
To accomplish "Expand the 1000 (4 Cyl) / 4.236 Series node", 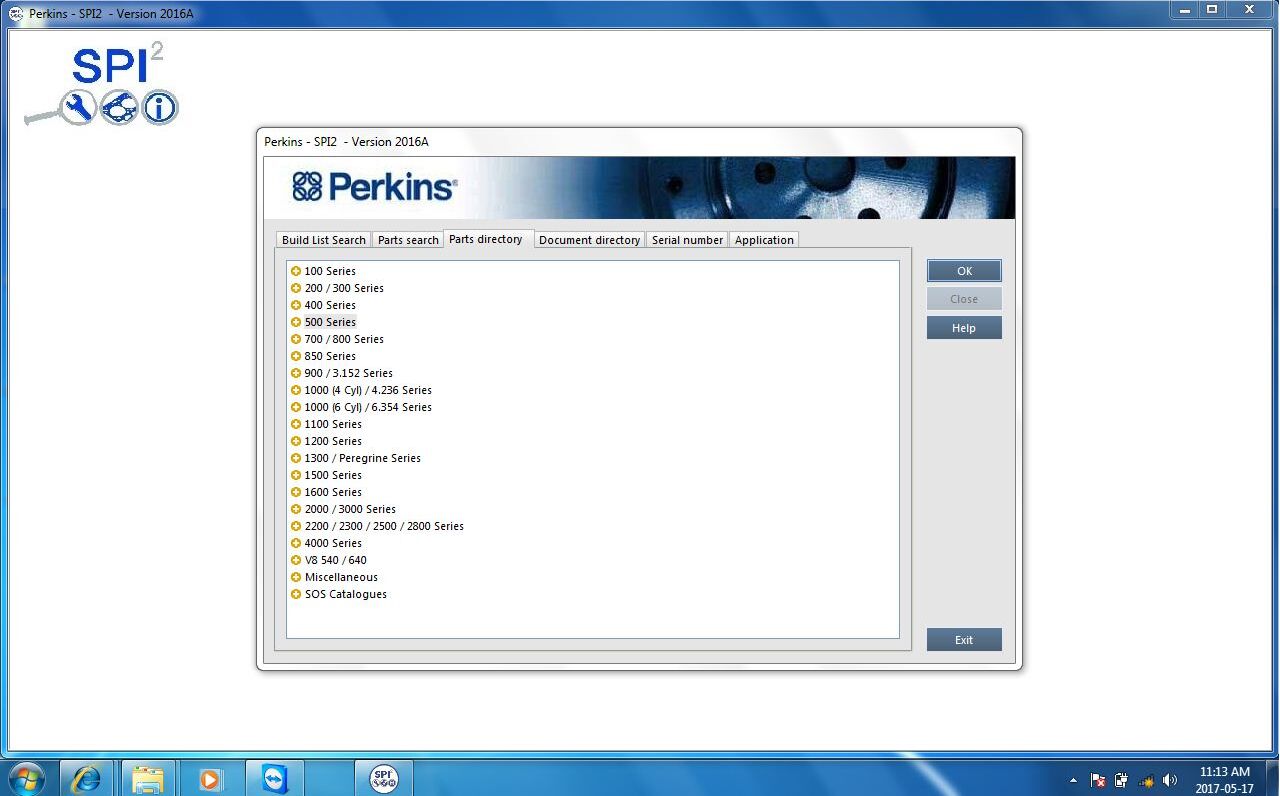I will (296, 390).
